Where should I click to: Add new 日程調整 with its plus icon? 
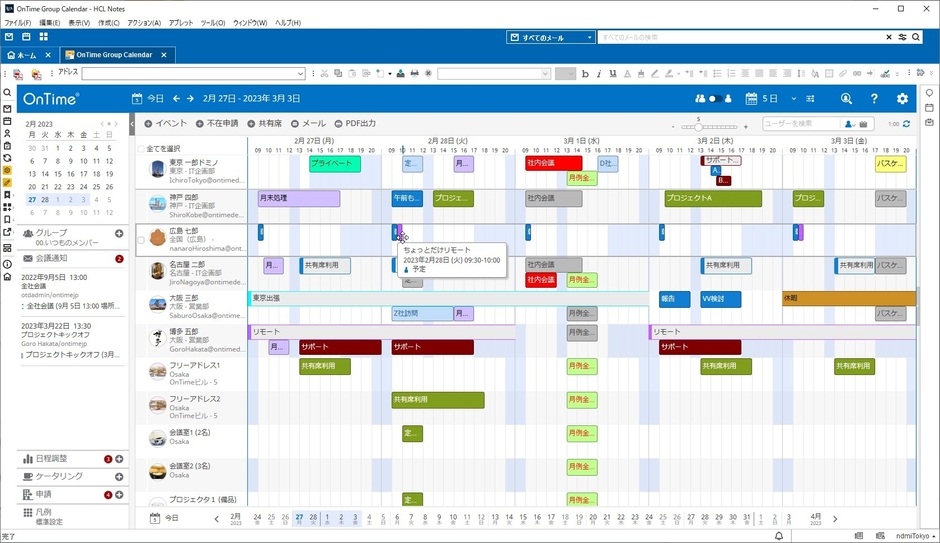pyautogui.click(x=119, y=459)
